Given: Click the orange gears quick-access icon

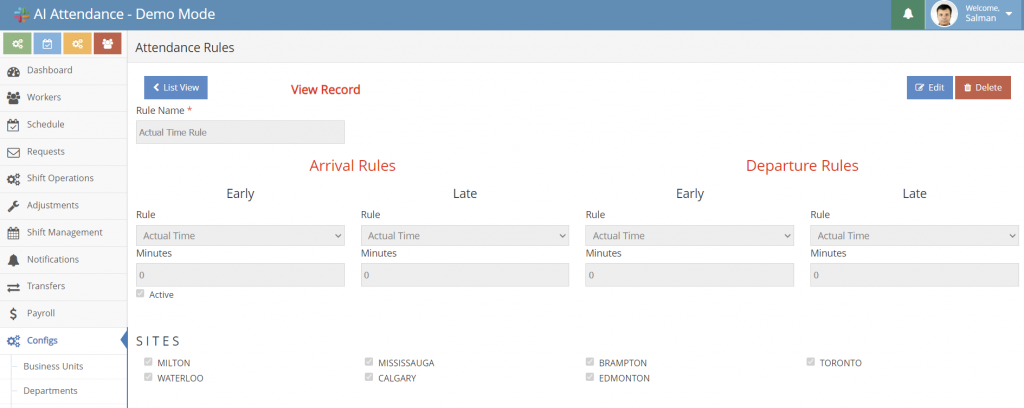Looking at the screenshot, I should [x=77, y=43].
